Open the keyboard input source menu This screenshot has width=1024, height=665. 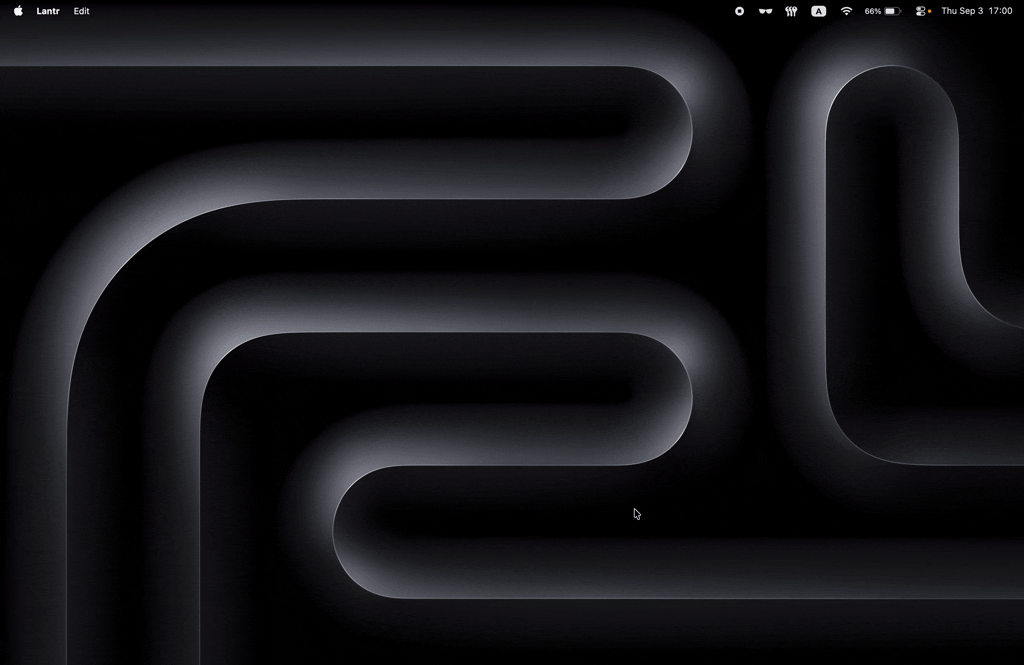818,11
